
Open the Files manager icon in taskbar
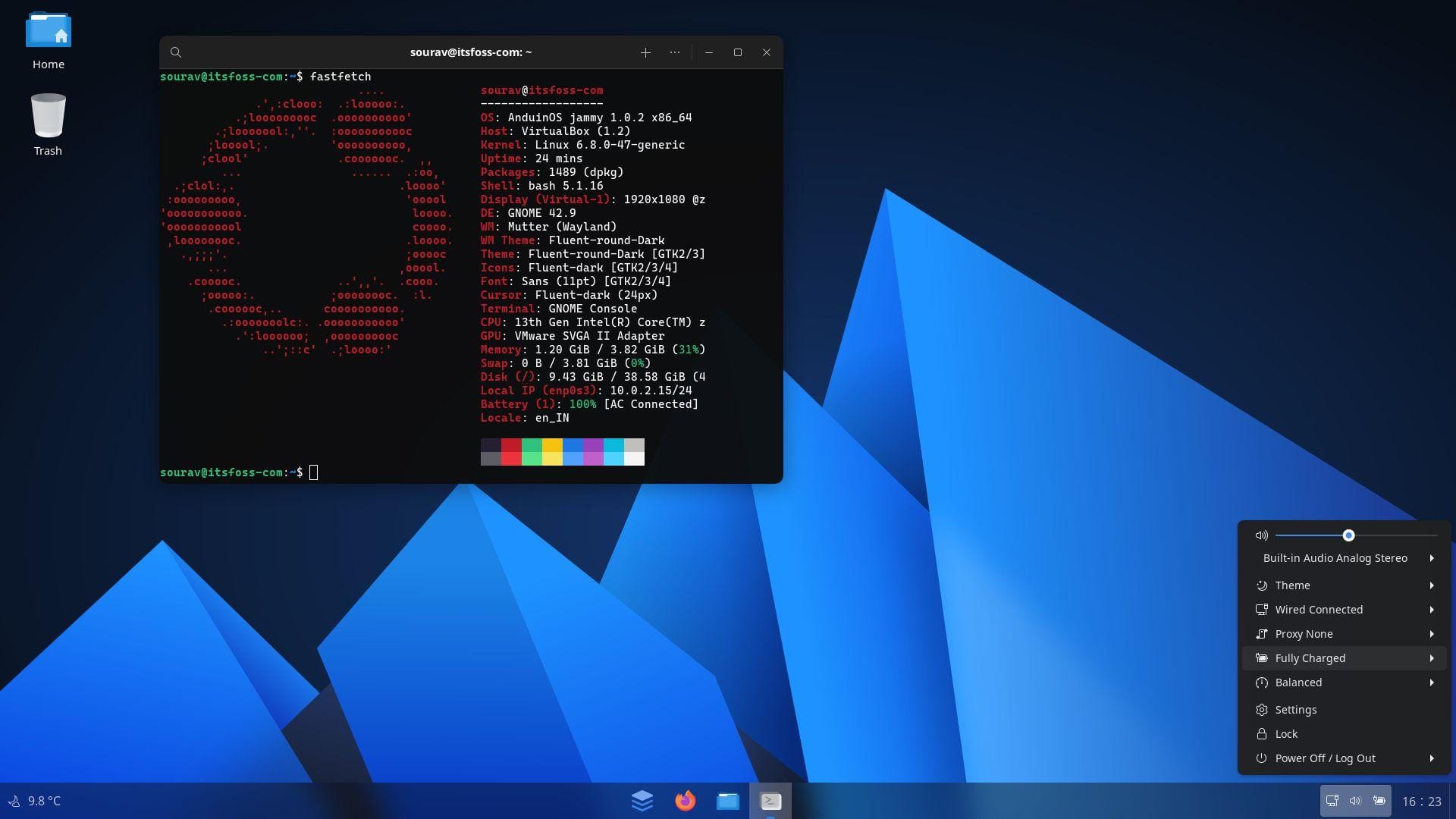[x=728, y=800]
